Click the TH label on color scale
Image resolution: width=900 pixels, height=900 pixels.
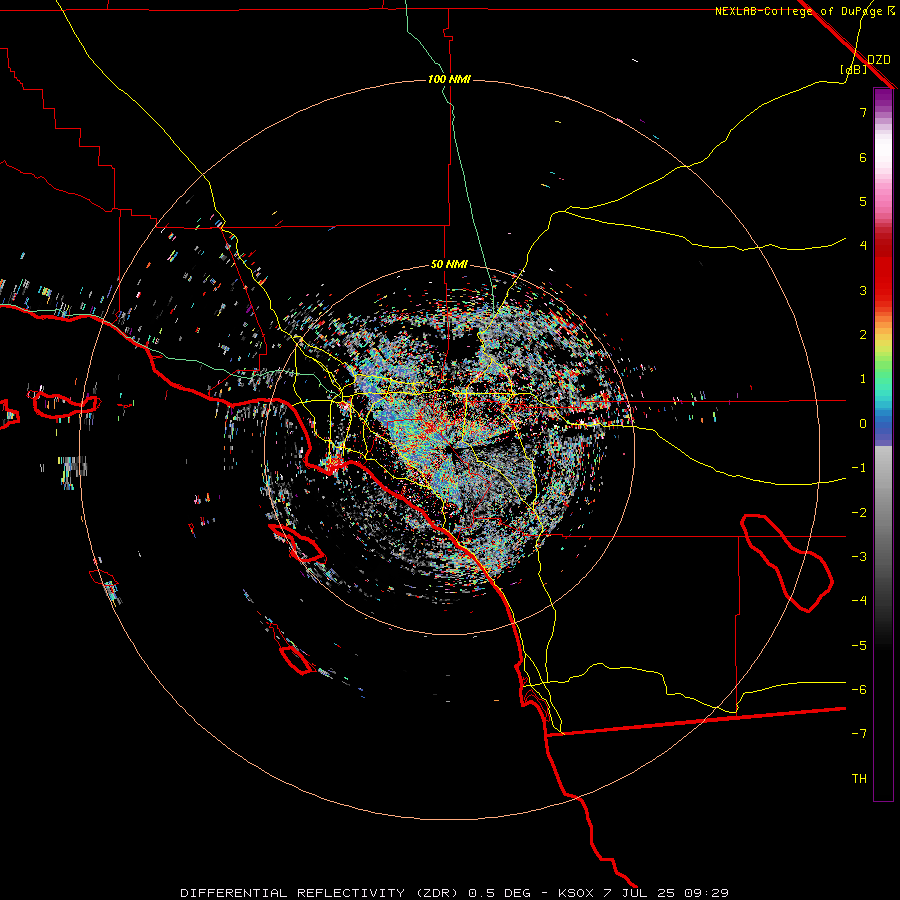[859, 779]
